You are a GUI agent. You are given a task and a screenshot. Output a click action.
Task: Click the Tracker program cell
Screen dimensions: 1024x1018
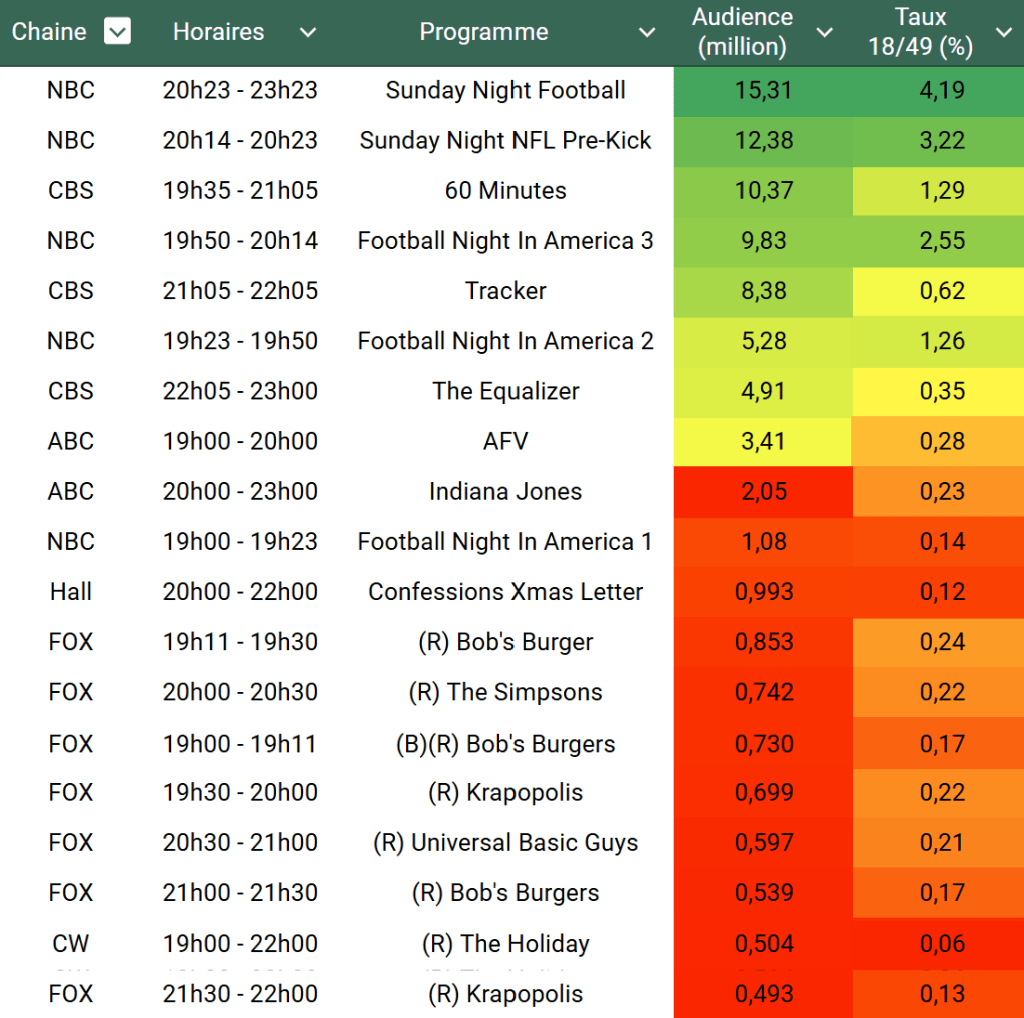(505, 291)
